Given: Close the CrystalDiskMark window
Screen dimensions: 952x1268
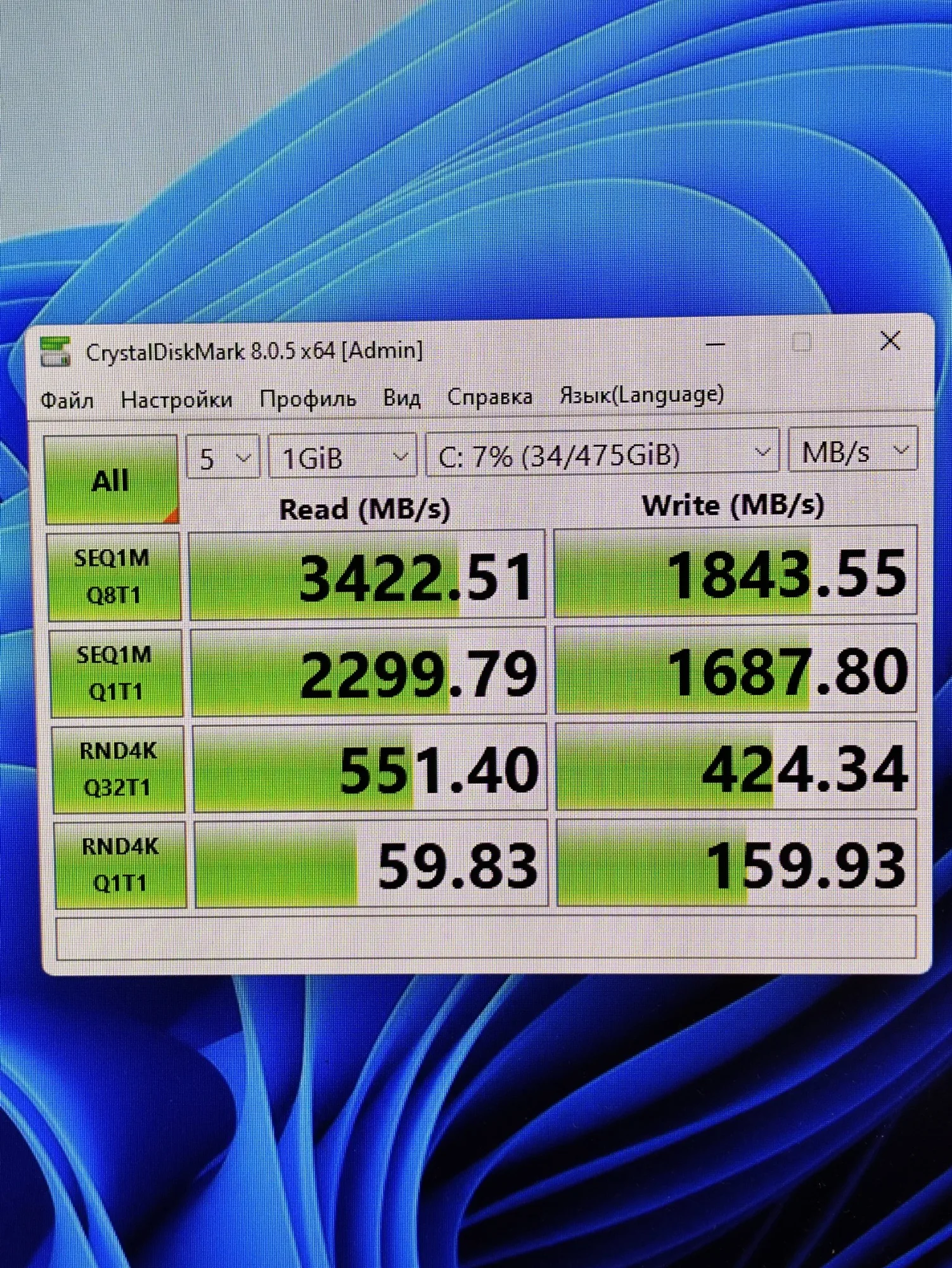Looking at the screenshot, I should (891, 341).
